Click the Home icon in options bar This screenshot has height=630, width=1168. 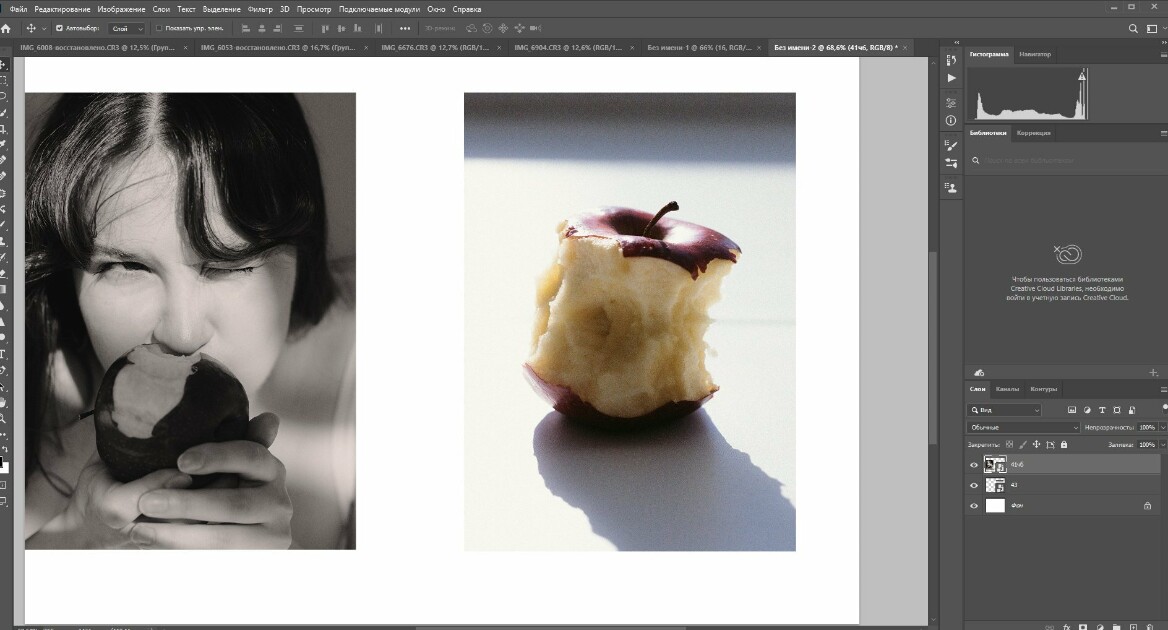6,28
